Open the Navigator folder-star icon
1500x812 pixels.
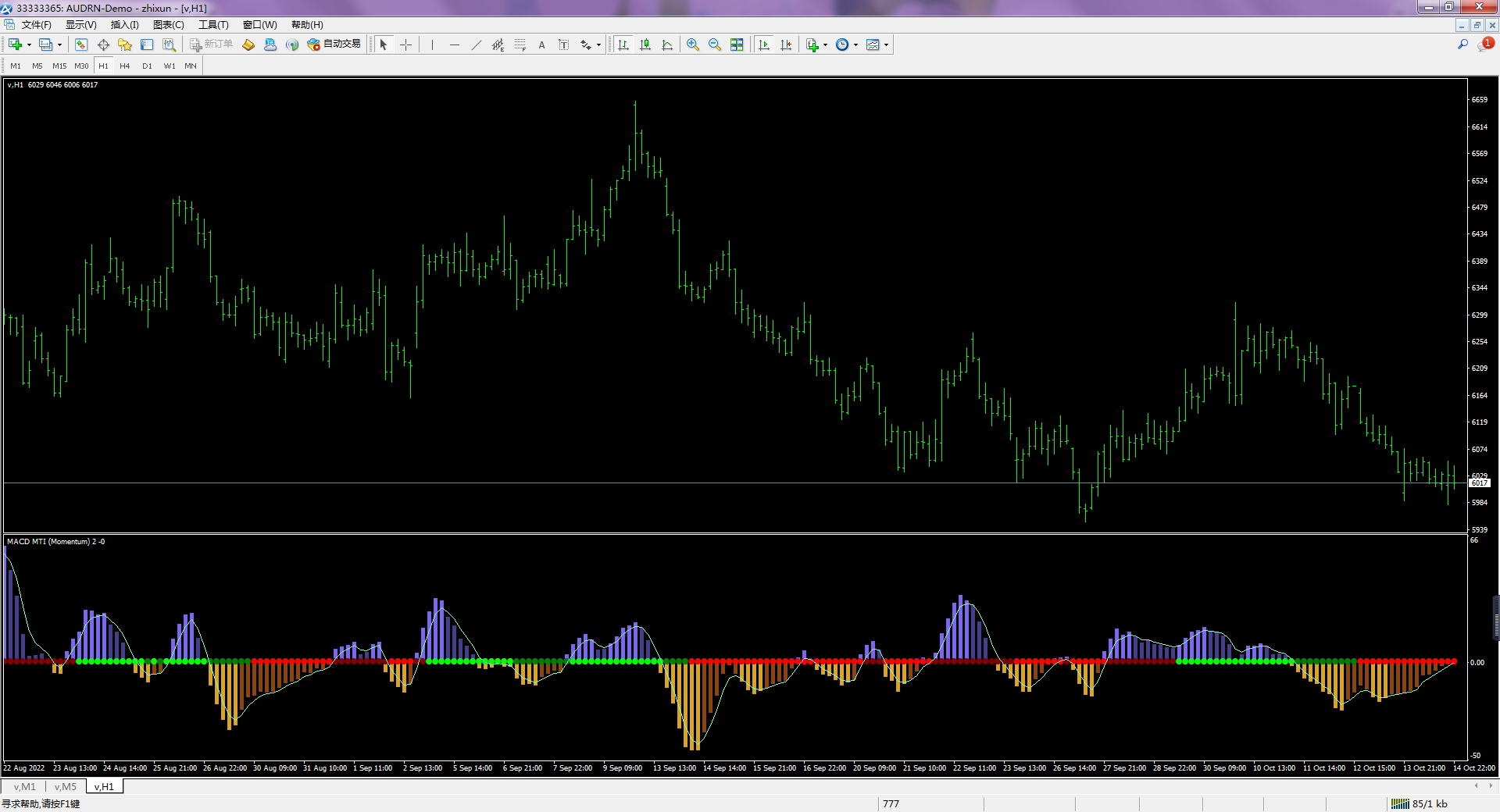[125, 45]
